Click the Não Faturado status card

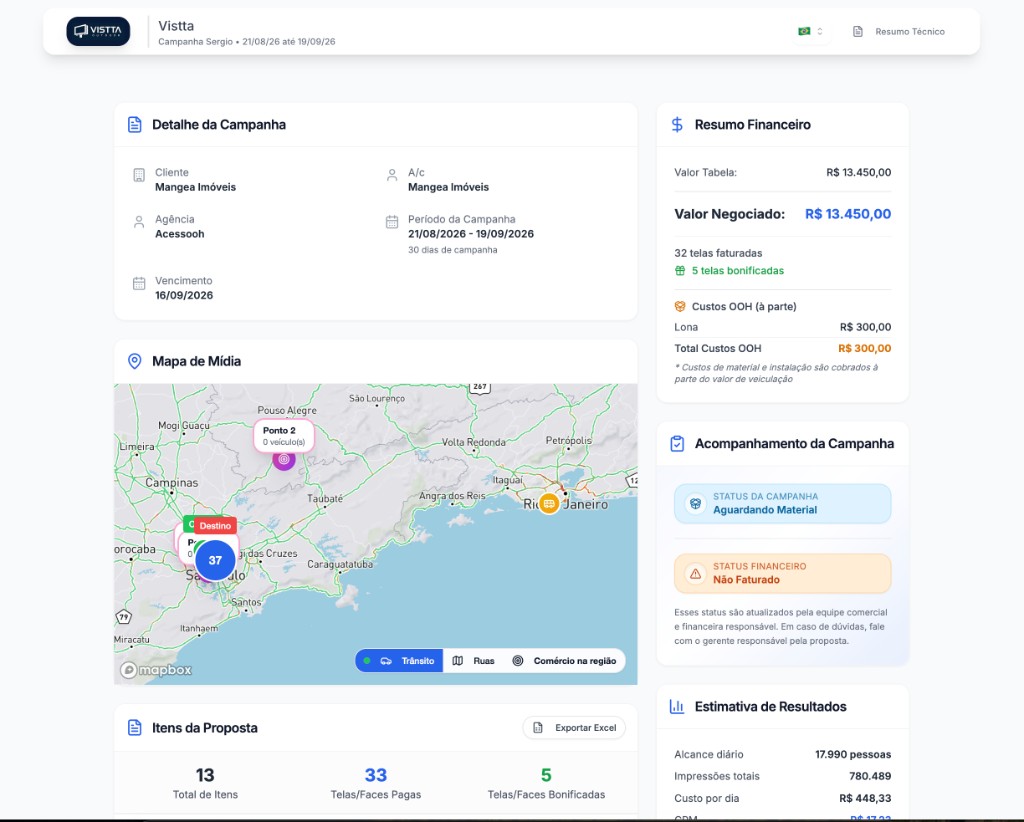pyautogui.click(x=782, y=573)
